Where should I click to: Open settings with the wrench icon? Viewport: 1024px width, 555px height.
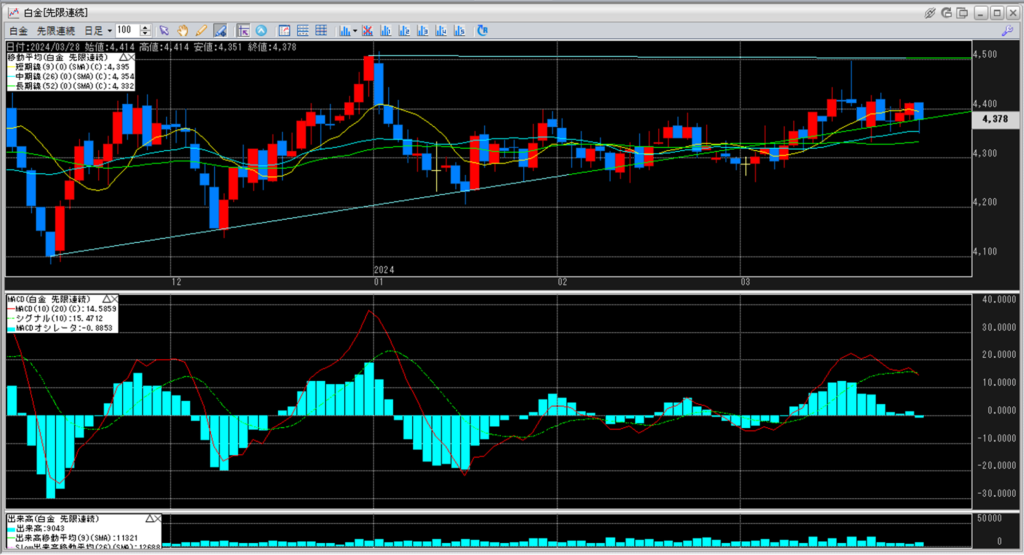point(1007,31)
